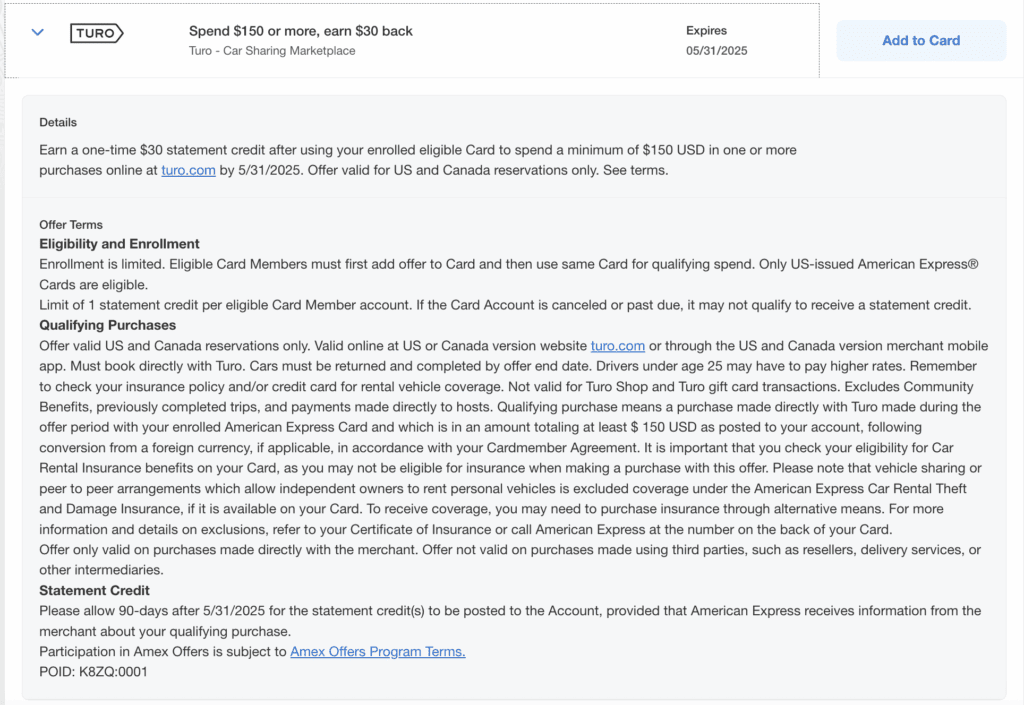Viewport: 1024px width, 705px height.
Task: Click the Qualifying Purchases heading
Action: pos(107,325)
